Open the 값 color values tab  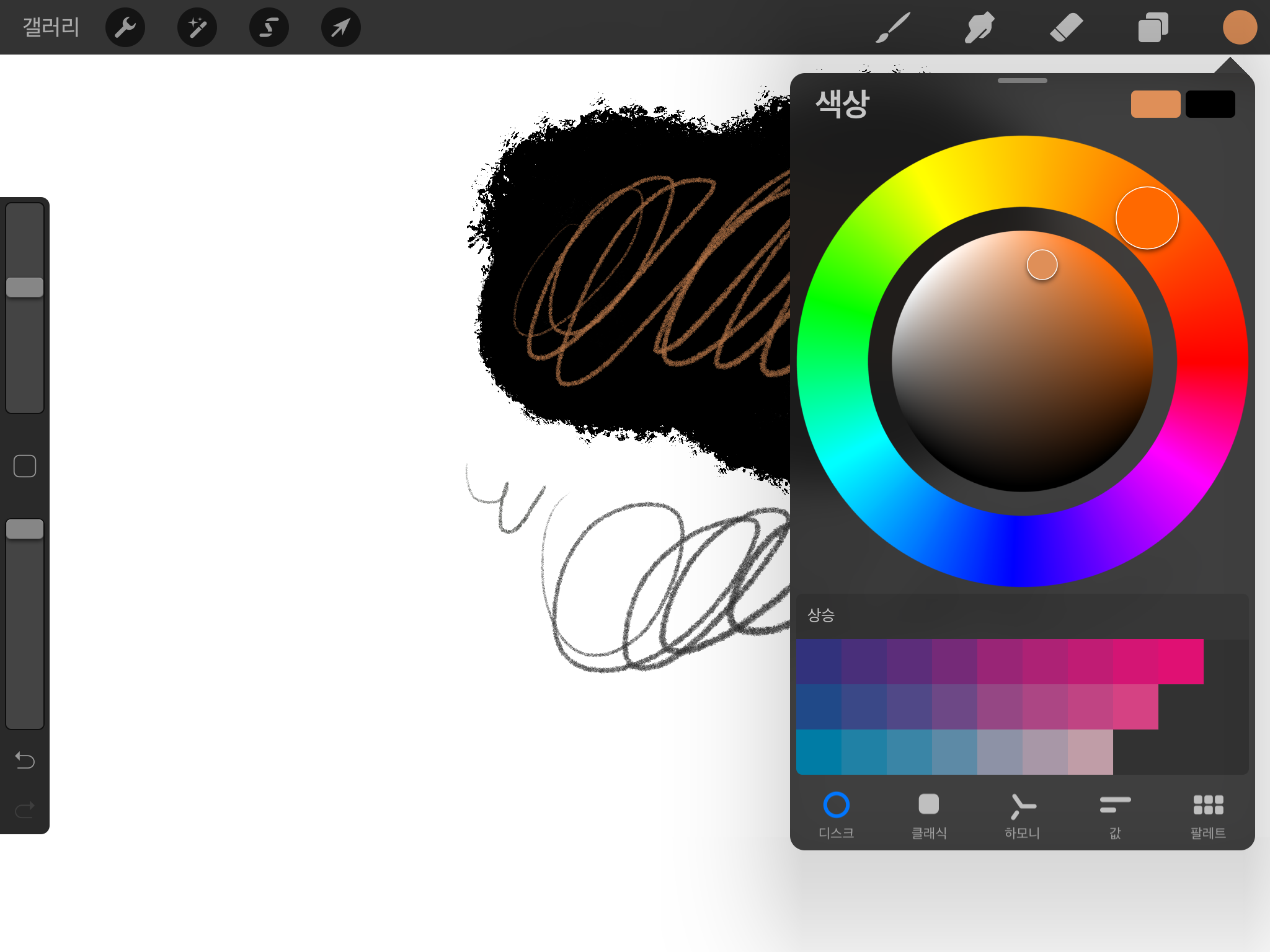click(x=1115, y=816)
